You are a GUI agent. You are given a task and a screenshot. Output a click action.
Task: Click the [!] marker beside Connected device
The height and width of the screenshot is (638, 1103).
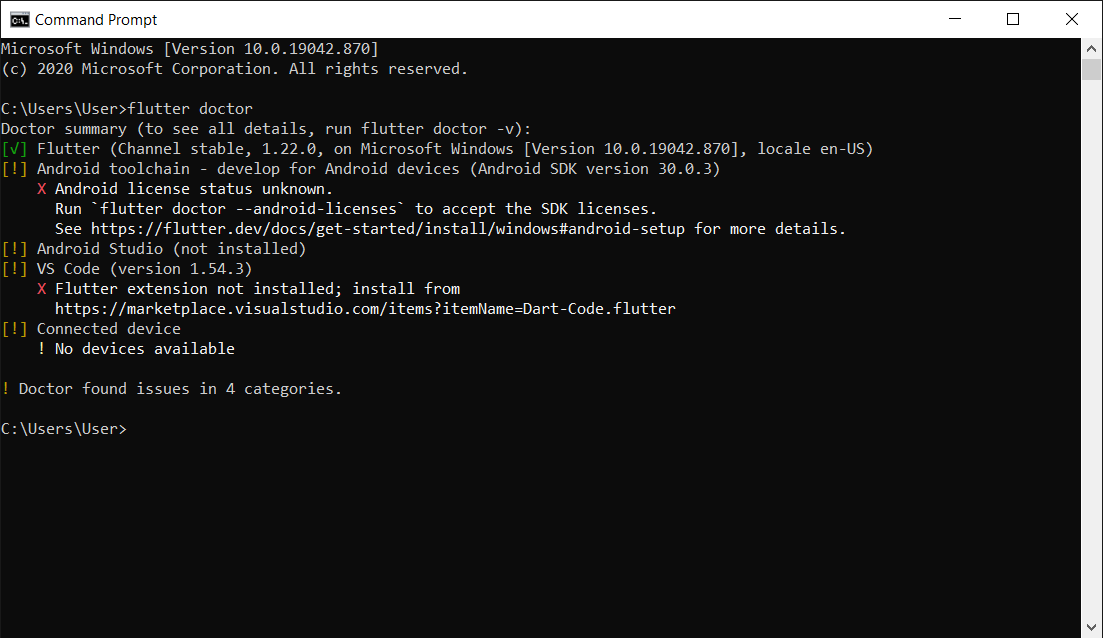coord(13,328)
